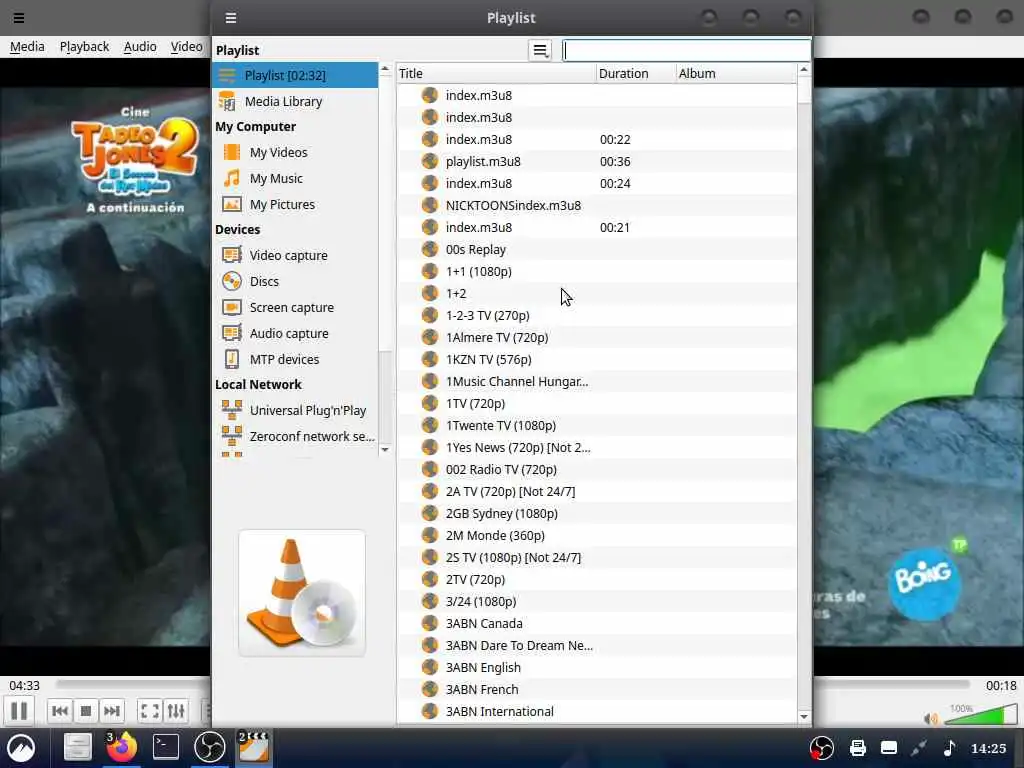This screenshot has height=768, width=1024.
Task: Open Video capture device
Action: 295,255
